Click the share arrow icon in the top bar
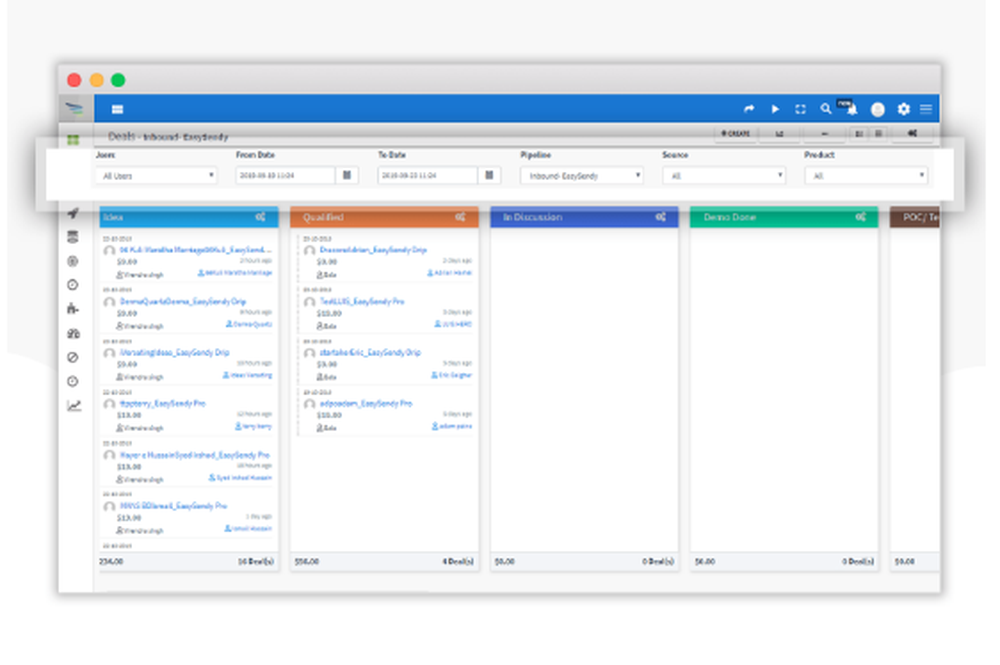 pos(749,109)
